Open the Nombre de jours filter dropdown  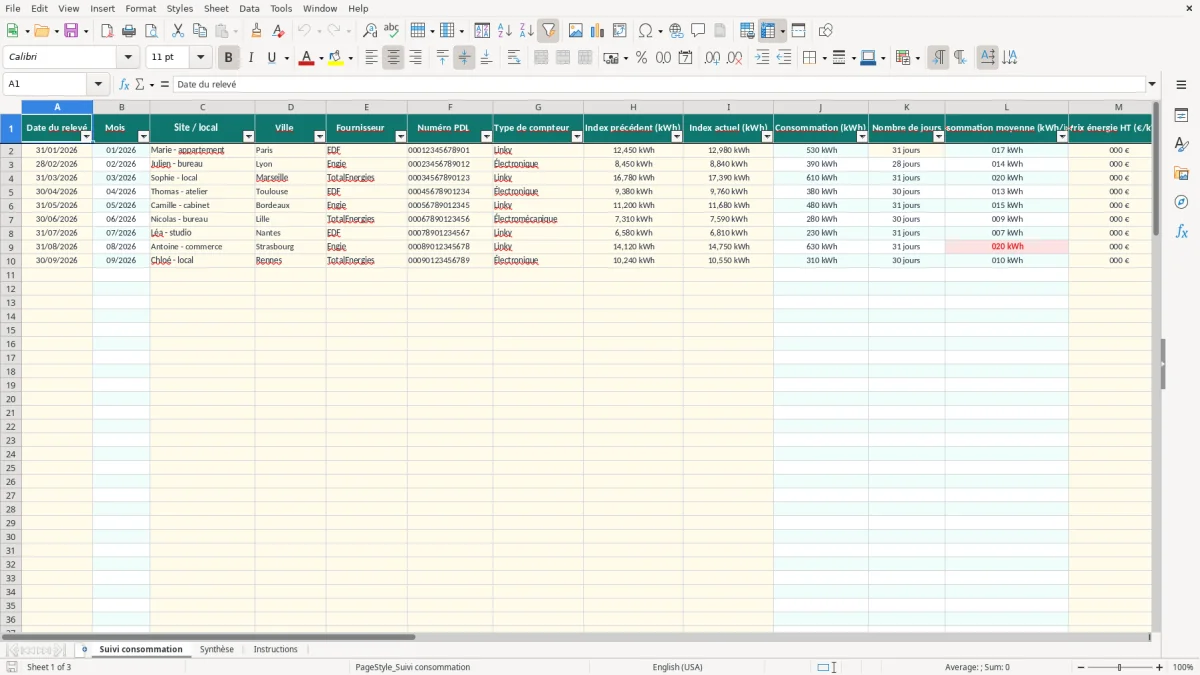pos(938,136)
